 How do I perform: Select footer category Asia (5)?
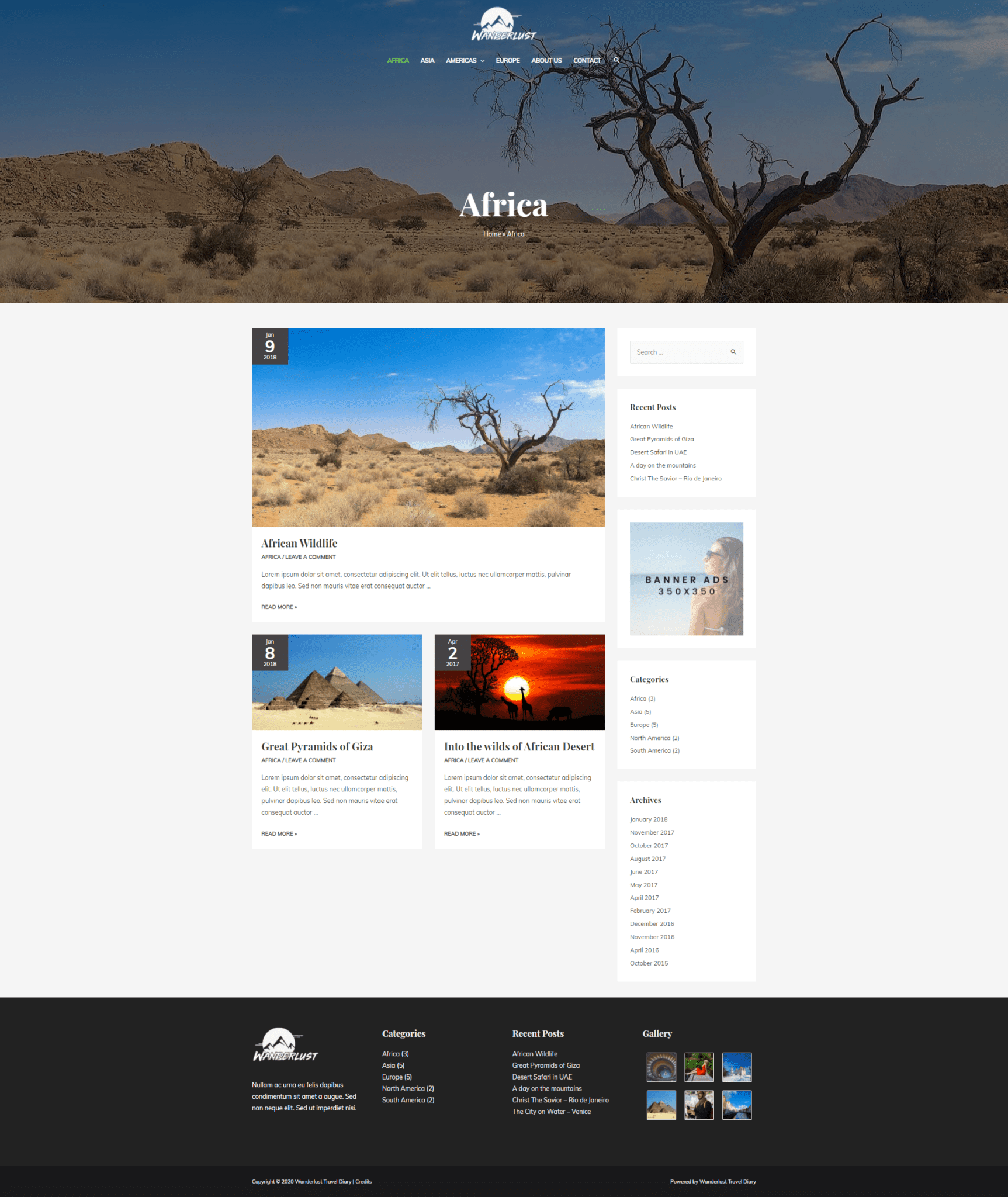pyautogui.click(x=393, y=1065)
